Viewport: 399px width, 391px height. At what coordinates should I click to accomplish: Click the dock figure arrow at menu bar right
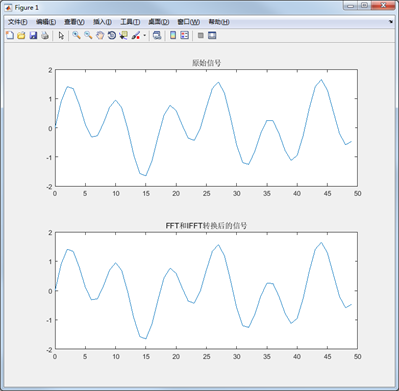click(391, 22)
